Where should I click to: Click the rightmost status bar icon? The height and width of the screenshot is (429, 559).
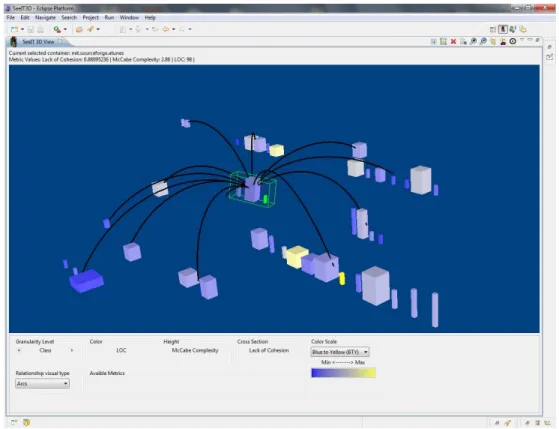click(x=547, y=423)
